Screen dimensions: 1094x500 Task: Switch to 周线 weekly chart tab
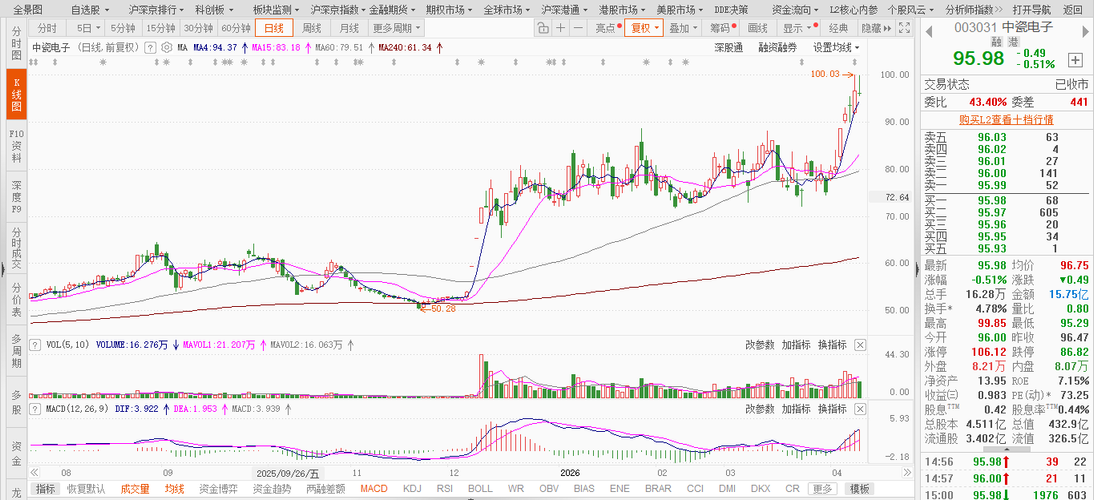[x=311, y=28]
